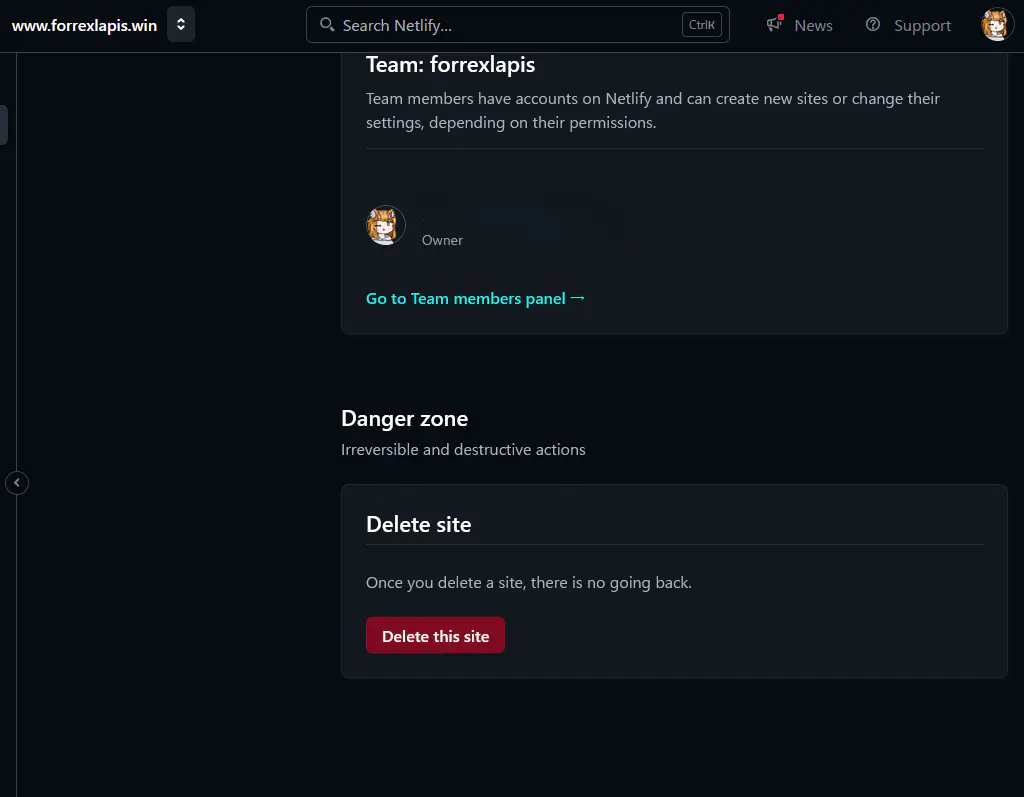Click the News megaphone icon
Viewport: 1024px width, 797px height.
773,25
